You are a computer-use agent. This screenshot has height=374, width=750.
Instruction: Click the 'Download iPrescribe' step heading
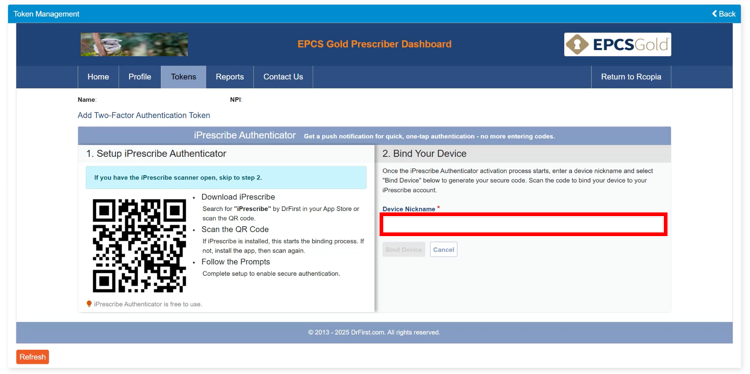238,197
